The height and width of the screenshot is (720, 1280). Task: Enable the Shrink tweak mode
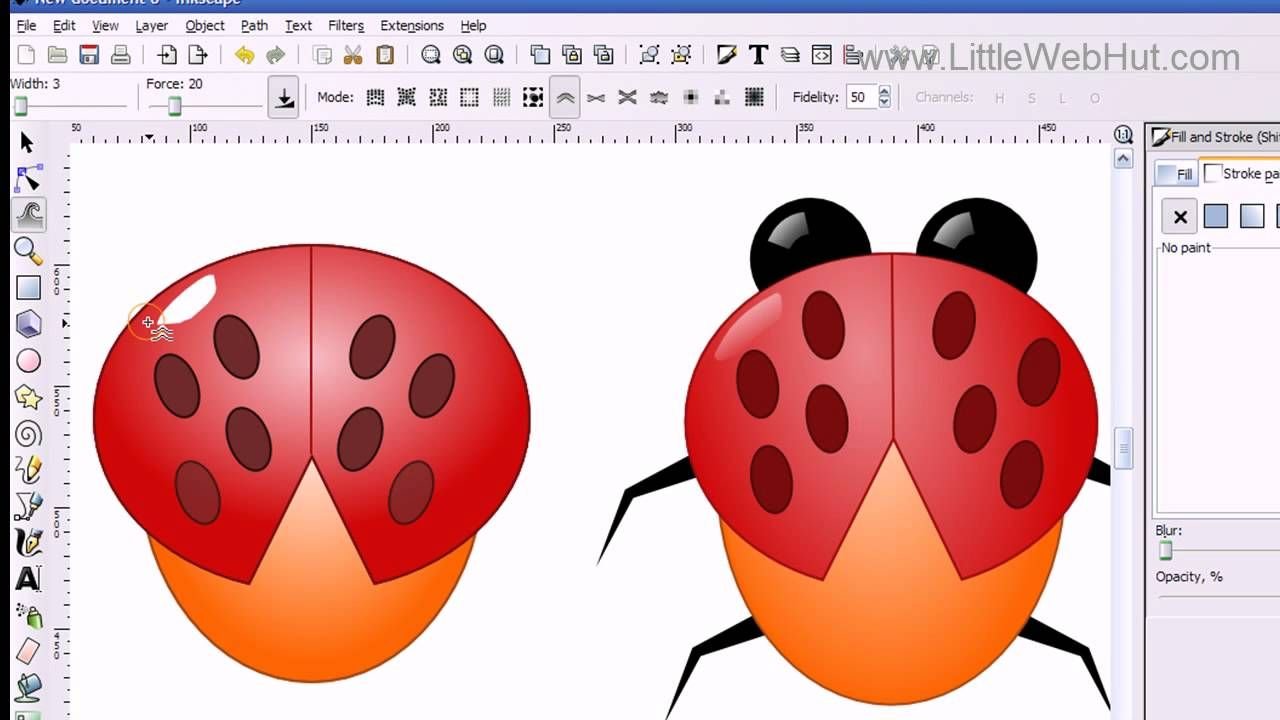pos(596,98)
